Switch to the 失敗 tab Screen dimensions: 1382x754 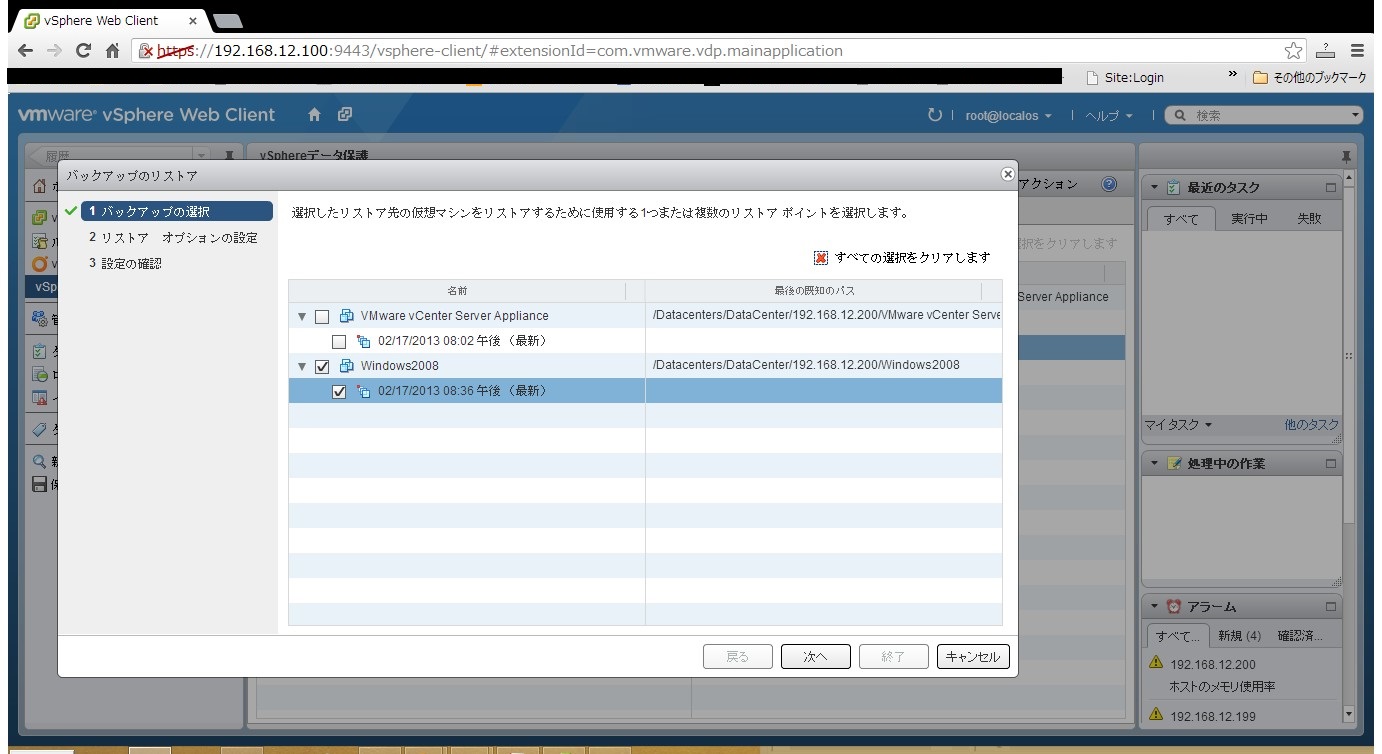pos(1309,218)
